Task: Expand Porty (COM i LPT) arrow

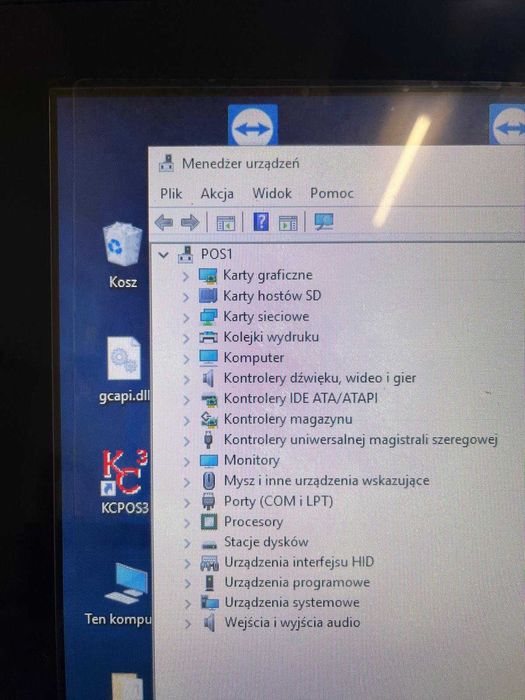Action: click(187, 503)
